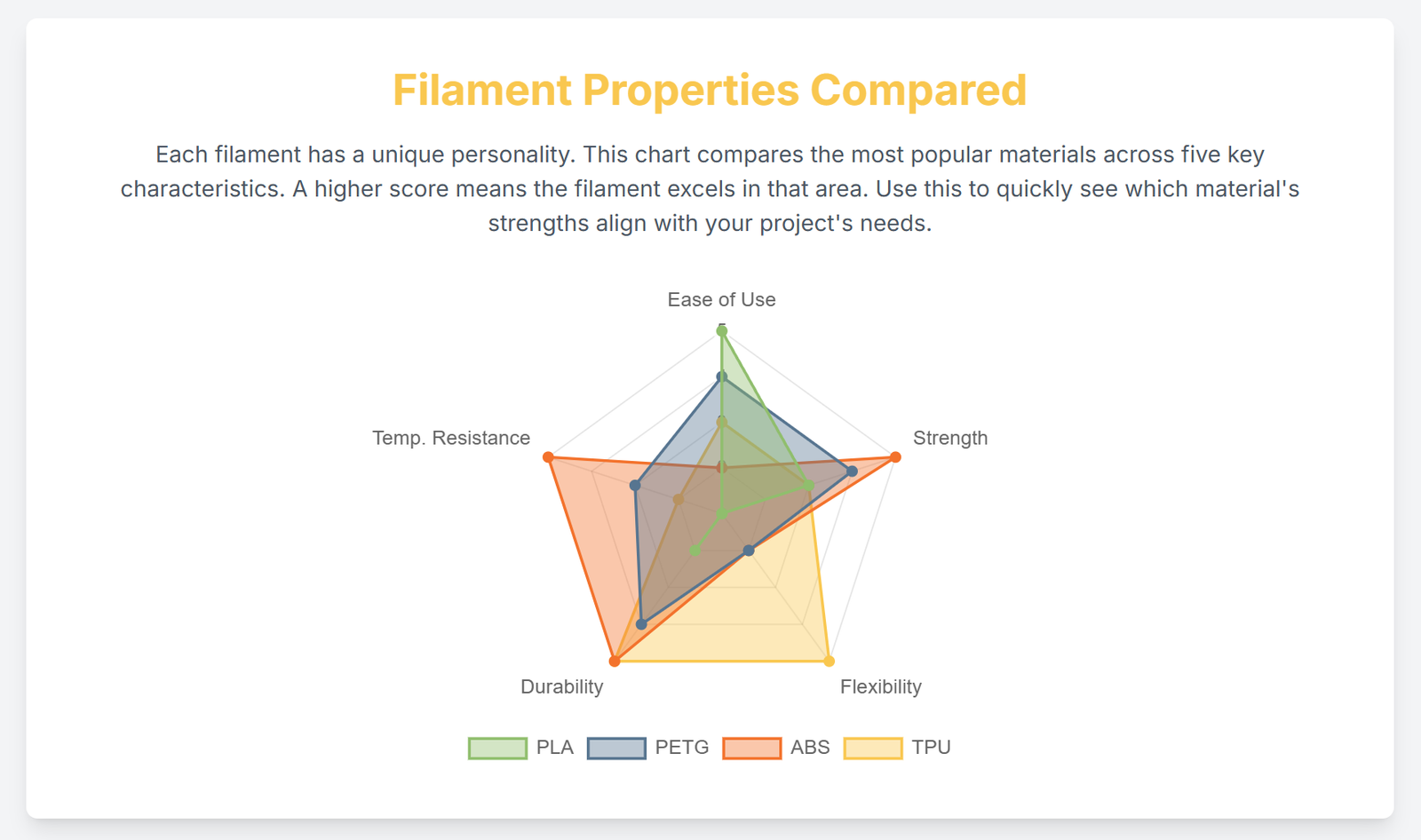Viewport: 1421px width, 840px height.
Task: Click the Durability axis label
Action: [x=561, y=686]
